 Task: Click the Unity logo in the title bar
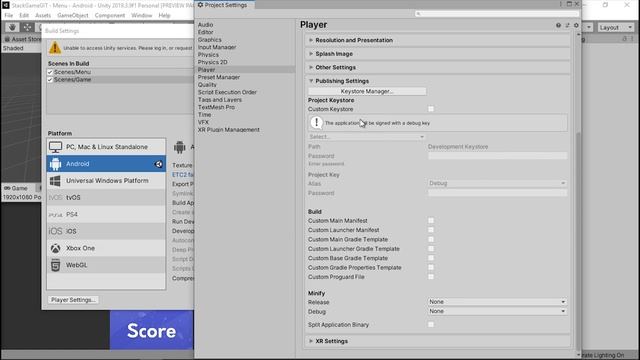coord(6,5)
